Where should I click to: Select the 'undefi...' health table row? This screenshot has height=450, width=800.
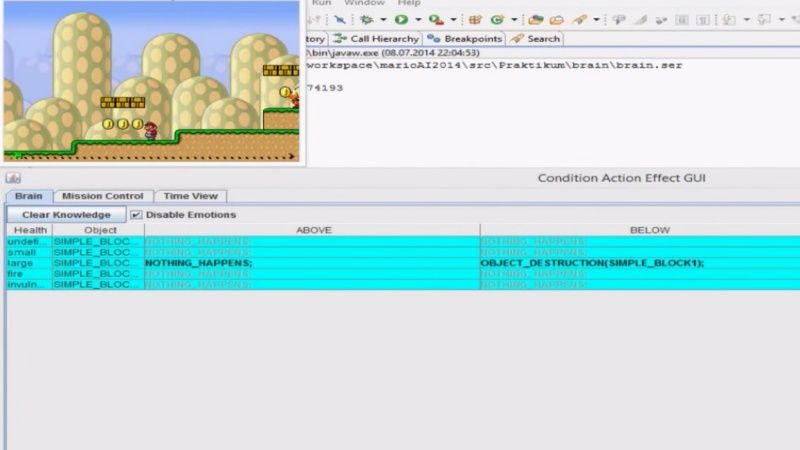tap(403, 241)
